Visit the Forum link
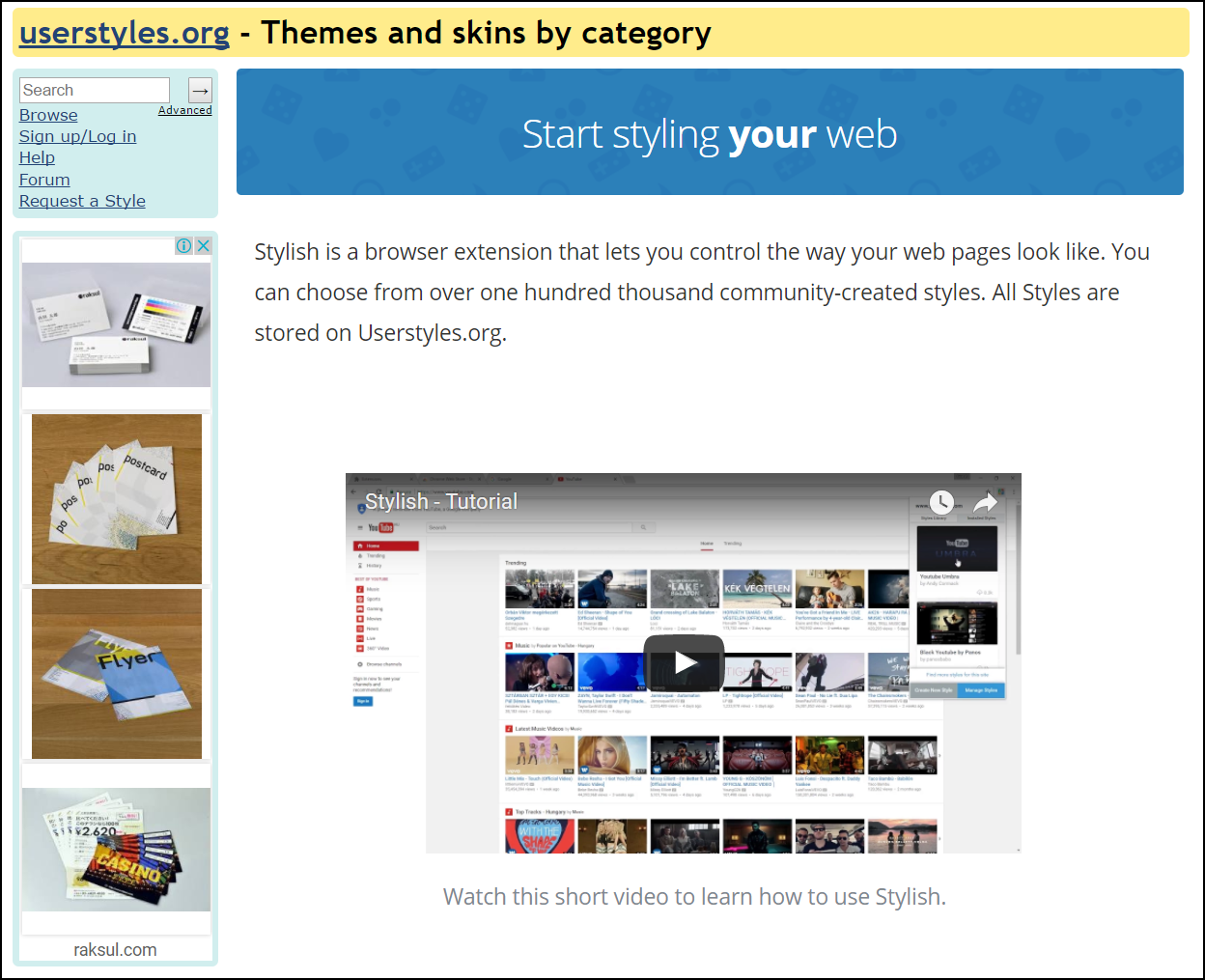 tap(44, 180)
